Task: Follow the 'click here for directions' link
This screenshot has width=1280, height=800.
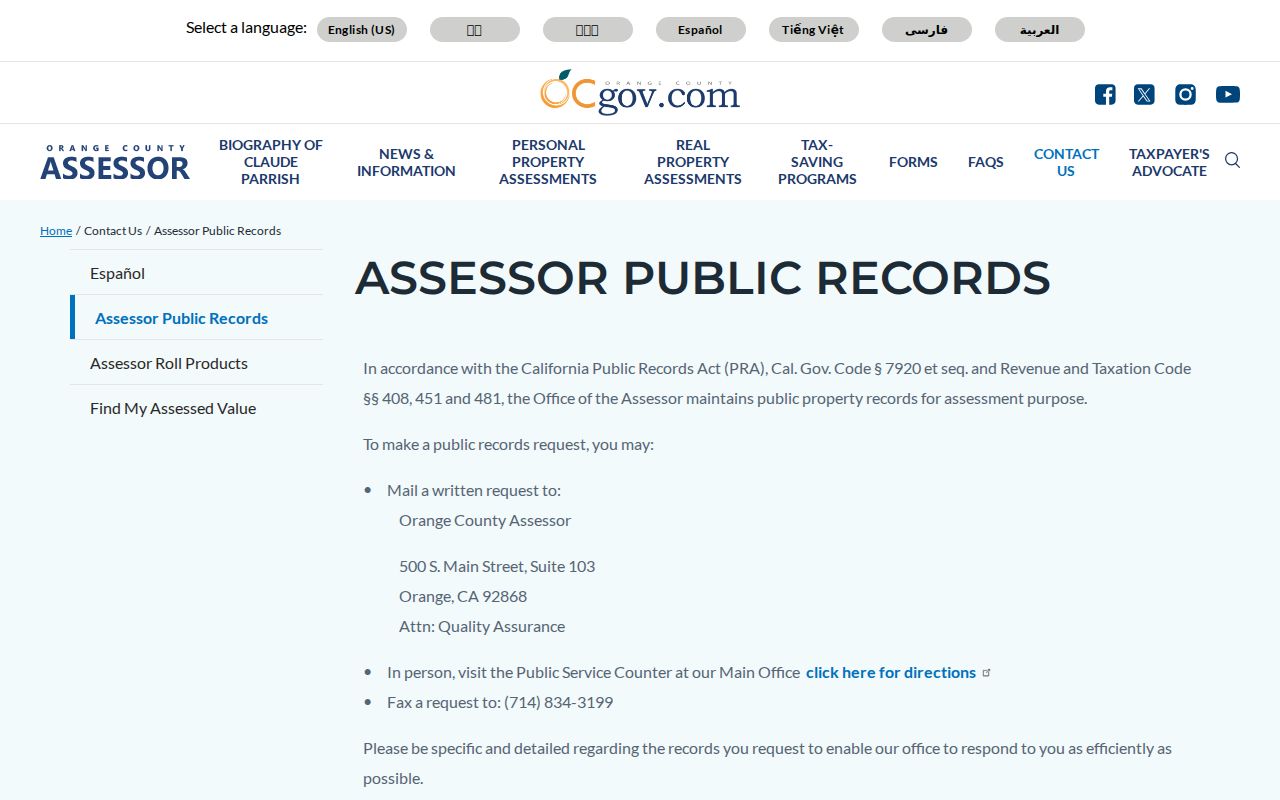Action: pos(891,673)
